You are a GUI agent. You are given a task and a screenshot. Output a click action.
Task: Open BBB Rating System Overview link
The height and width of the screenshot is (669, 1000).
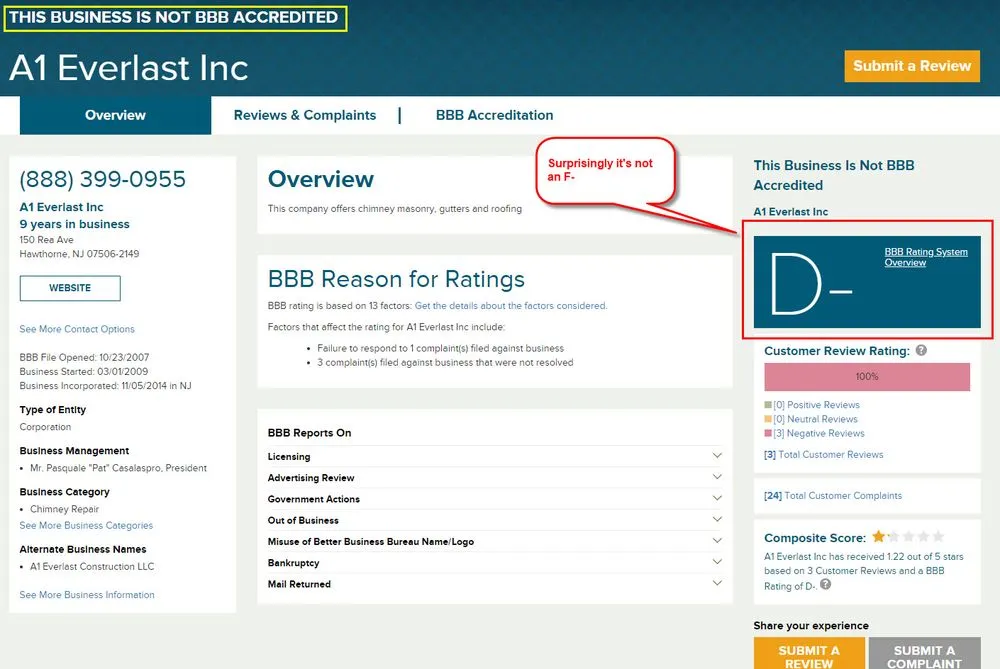click(926, 257)
